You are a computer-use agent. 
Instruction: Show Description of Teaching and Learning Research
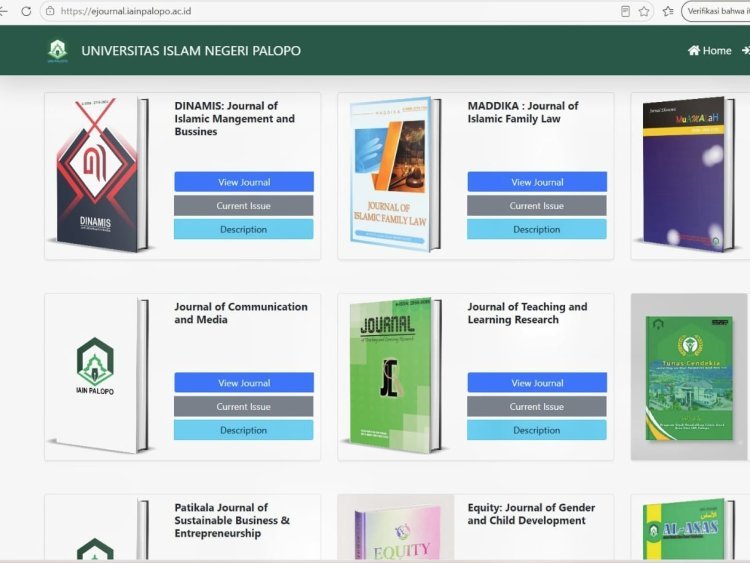coord(537,430)
